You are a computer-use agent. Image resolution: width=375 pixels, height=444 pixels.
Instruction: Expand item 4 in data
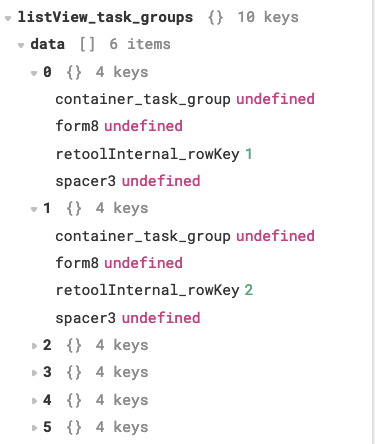34,400
